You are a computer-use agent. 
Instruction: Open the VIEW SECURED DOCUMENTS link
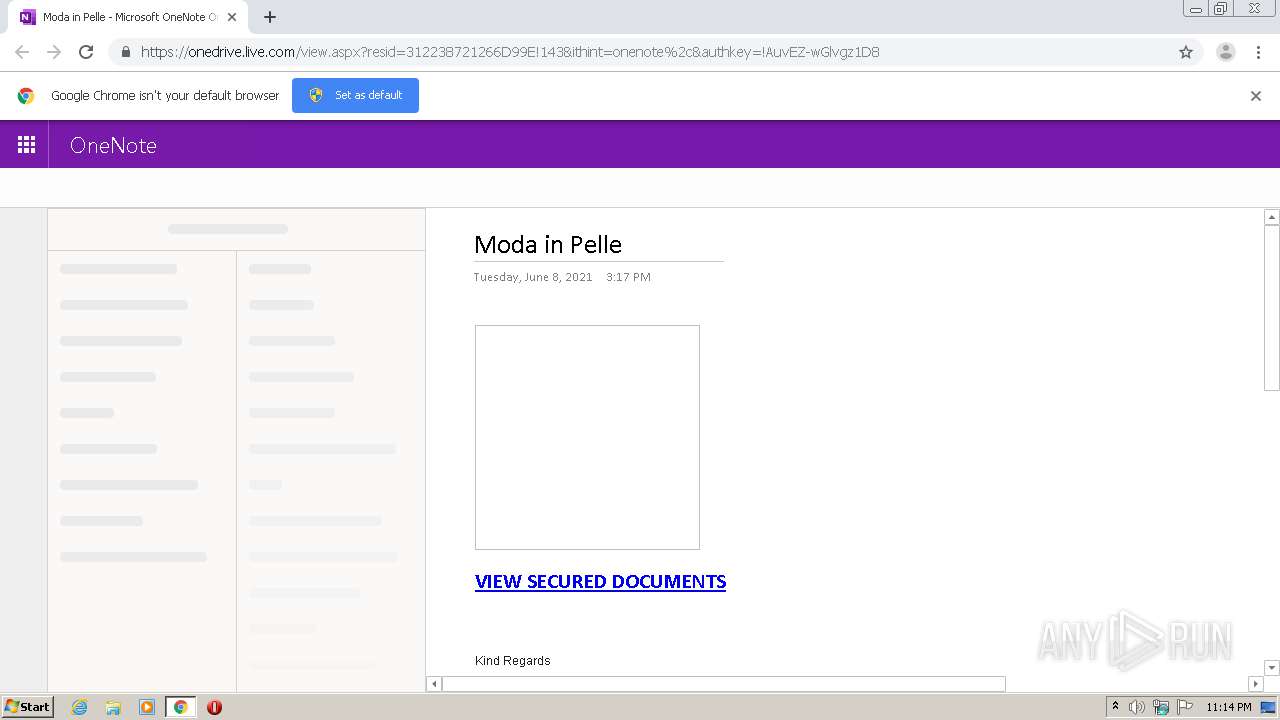point(600,582)
